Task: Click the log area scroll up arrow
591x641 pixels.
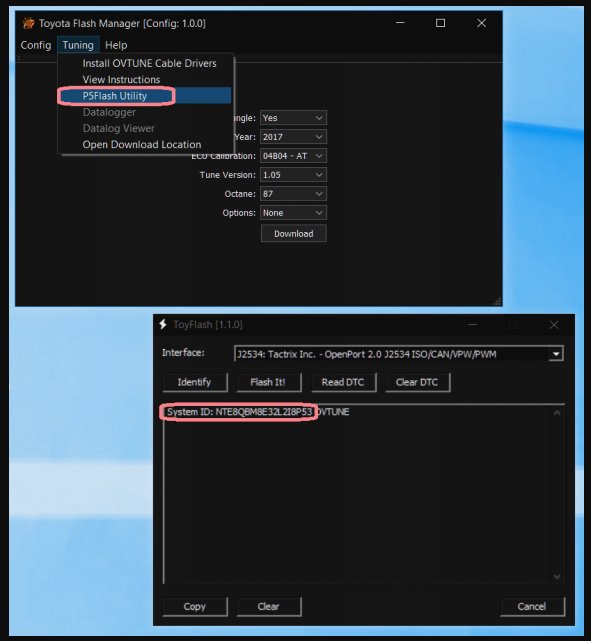Action: (x=557, y=413)
